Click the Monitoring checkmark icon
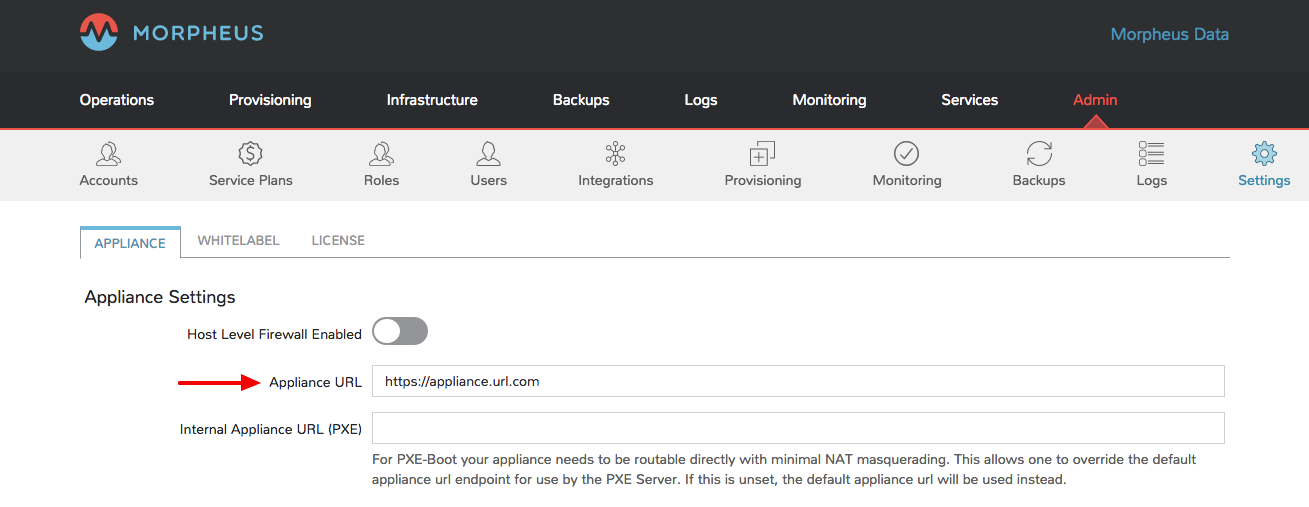1309x507 pixels. (x=907, y=154)
